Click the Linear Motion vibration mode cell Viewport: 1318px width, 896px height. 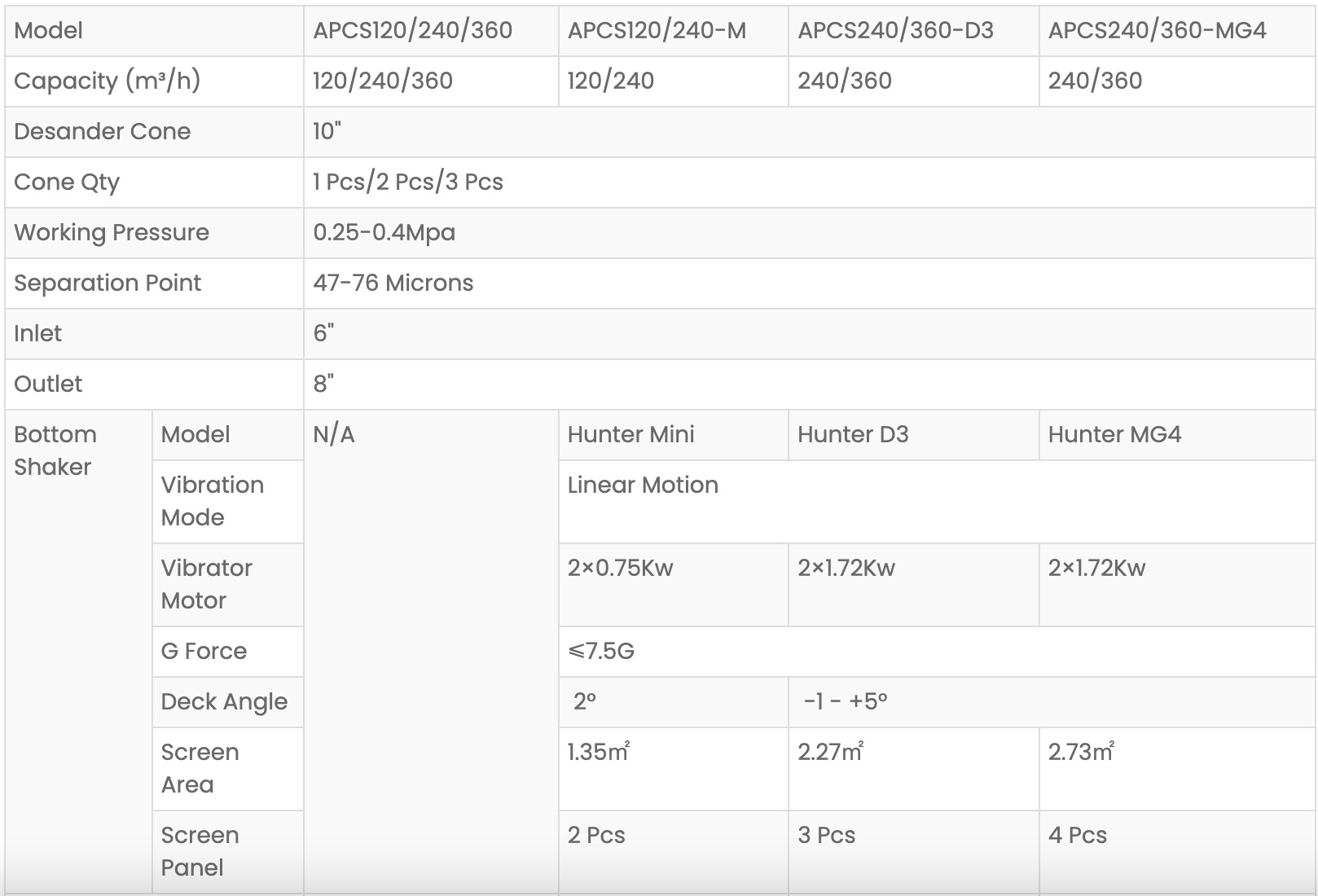coord(643,485)
